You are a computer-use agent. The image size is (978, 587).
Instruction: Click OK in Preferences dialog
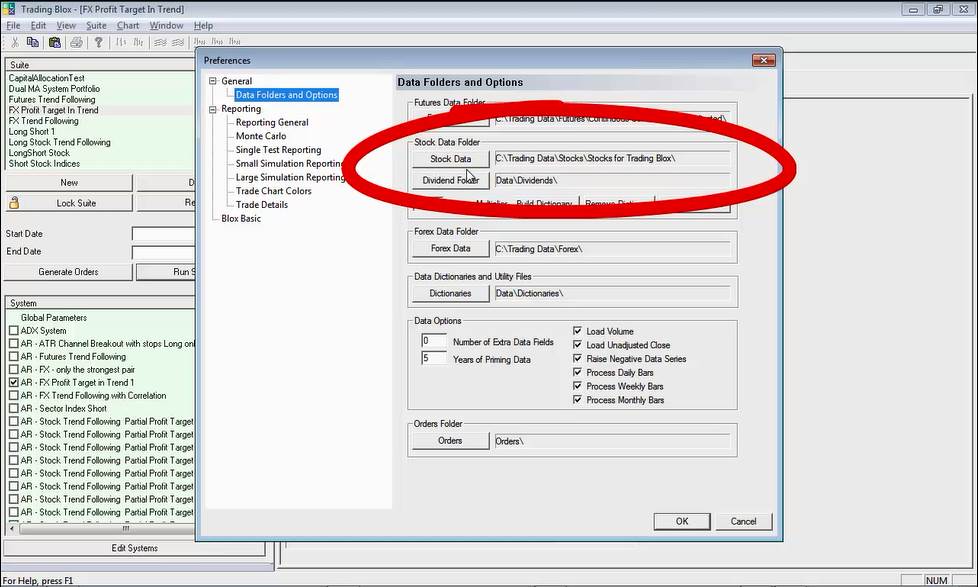pyautogui.click(x=682, y=522)
